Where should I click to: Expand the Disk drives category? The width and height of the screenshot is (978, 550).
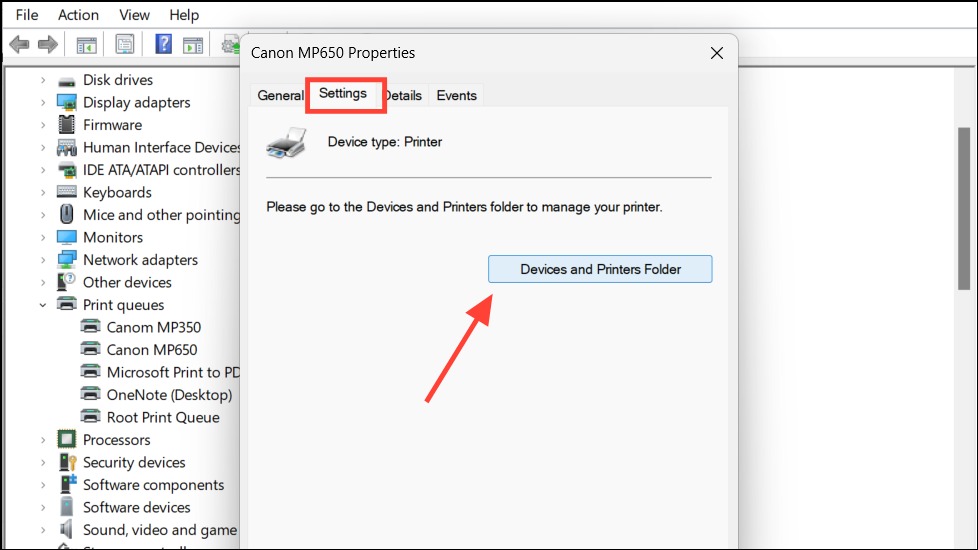coord(43,80)
